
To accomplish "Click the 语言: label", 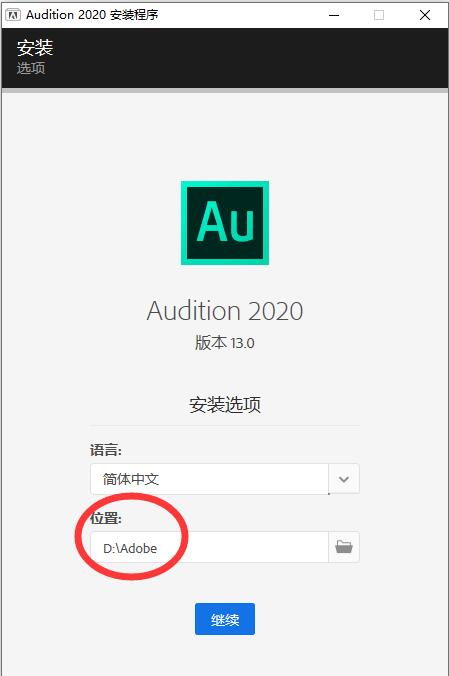I will [106, 450].
